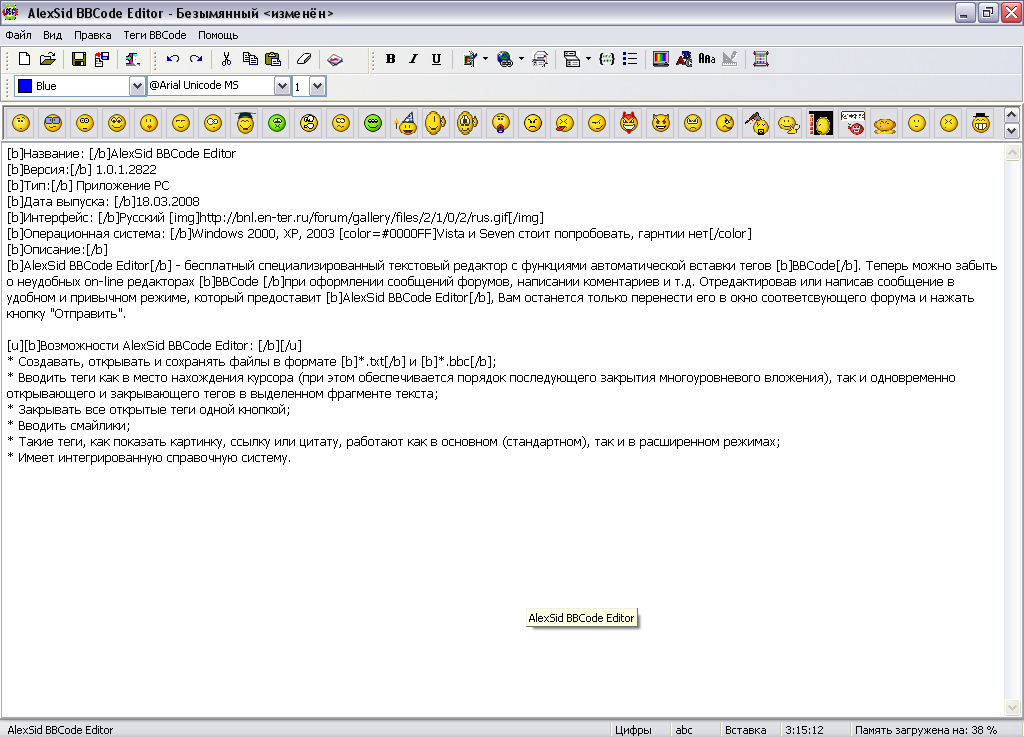Insert the cursing speech-bubble smiley
The image size is (1024, 737).
pos(853,123)
